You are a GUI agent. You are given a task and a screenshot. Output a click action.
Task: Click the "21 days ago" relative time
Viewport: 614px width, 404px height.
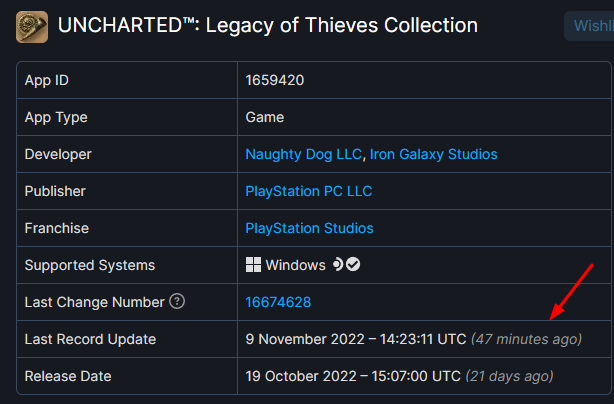pyautogui.click(x=509, y=376)
